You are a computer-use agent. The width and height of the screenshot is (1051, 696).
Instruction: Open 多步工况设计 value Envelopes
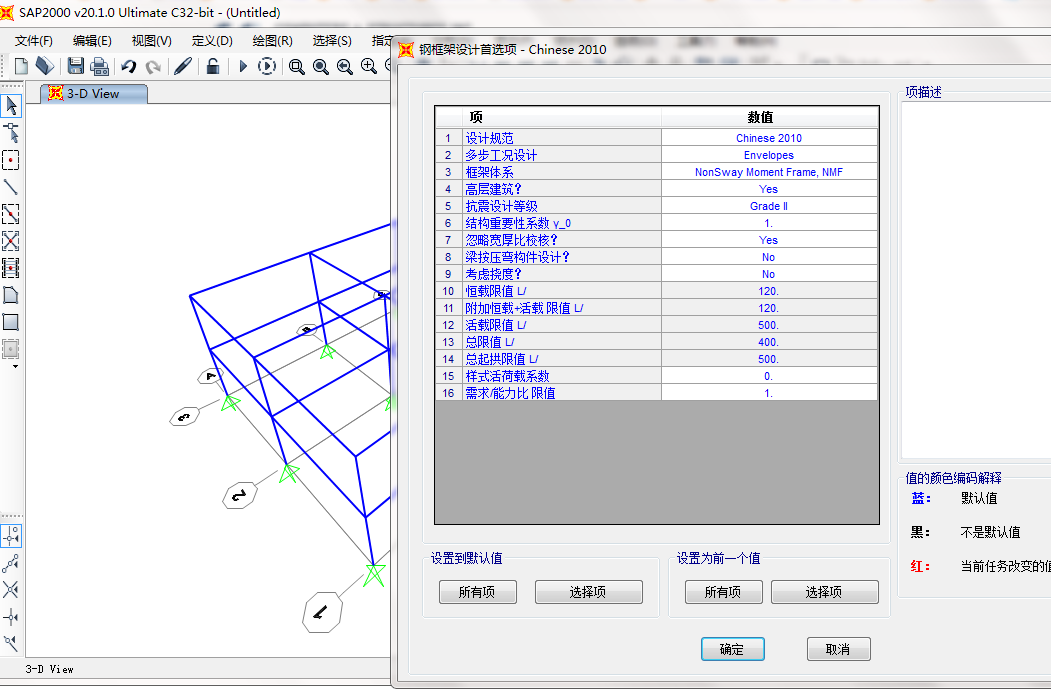pos(769,155)
